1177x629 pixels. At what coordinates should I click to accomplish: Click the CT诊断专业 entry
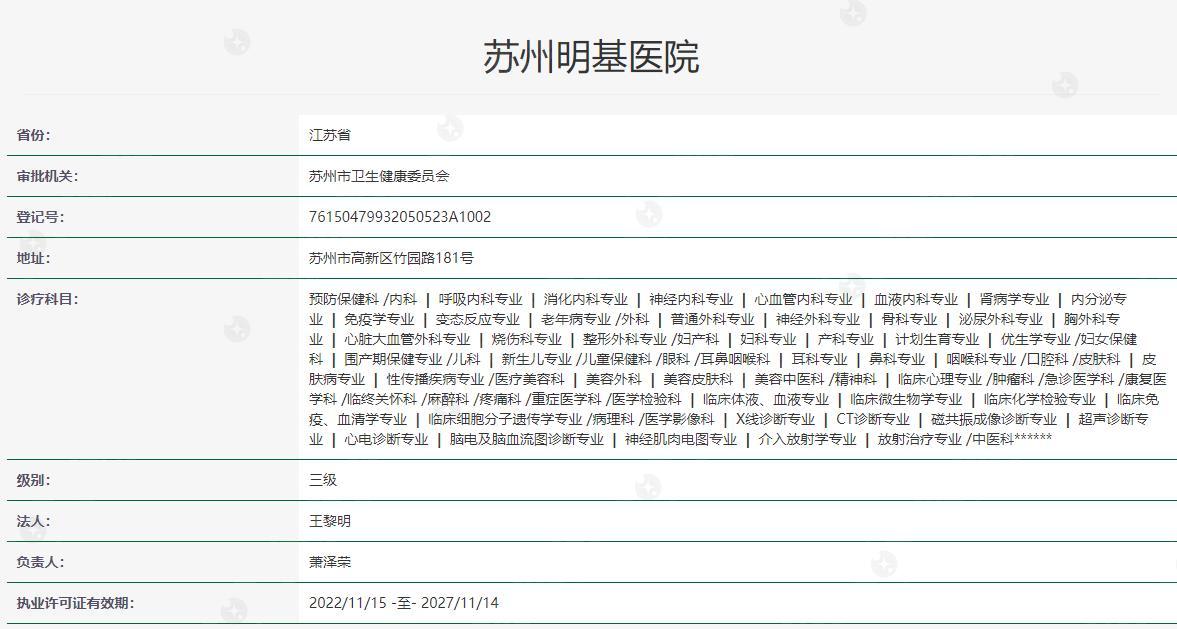(x=873, y=420)
